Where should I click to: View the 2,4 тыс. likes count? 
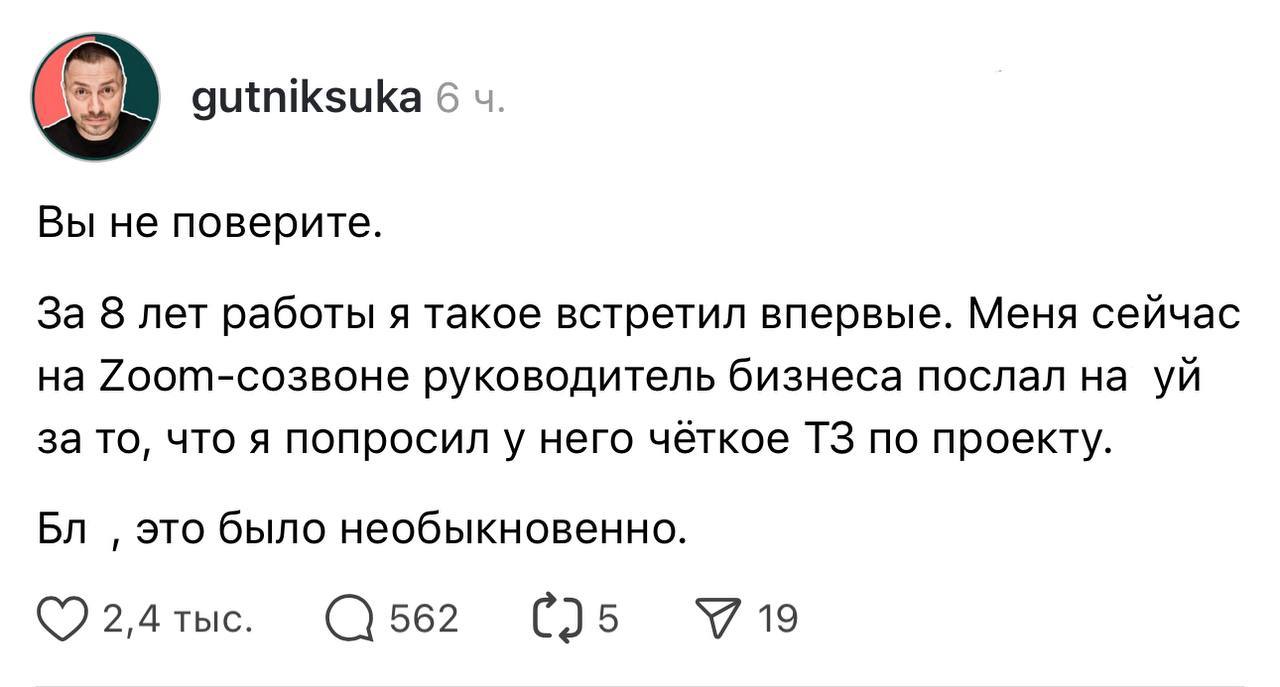(x=175, y=621)
